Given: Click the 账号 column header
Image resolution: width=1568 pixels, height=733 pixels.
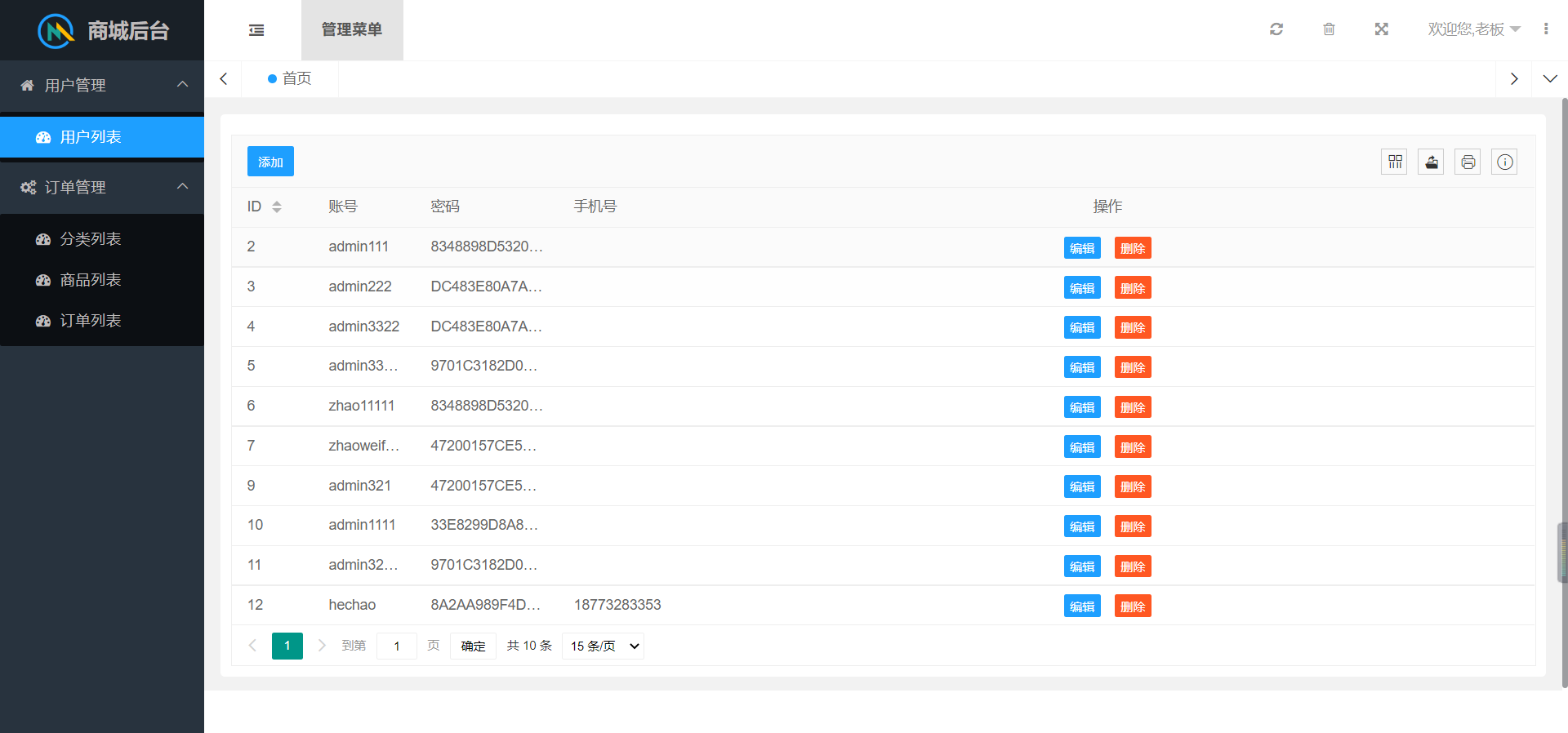Looking at the screenshot, I should [x=343, y=207].
